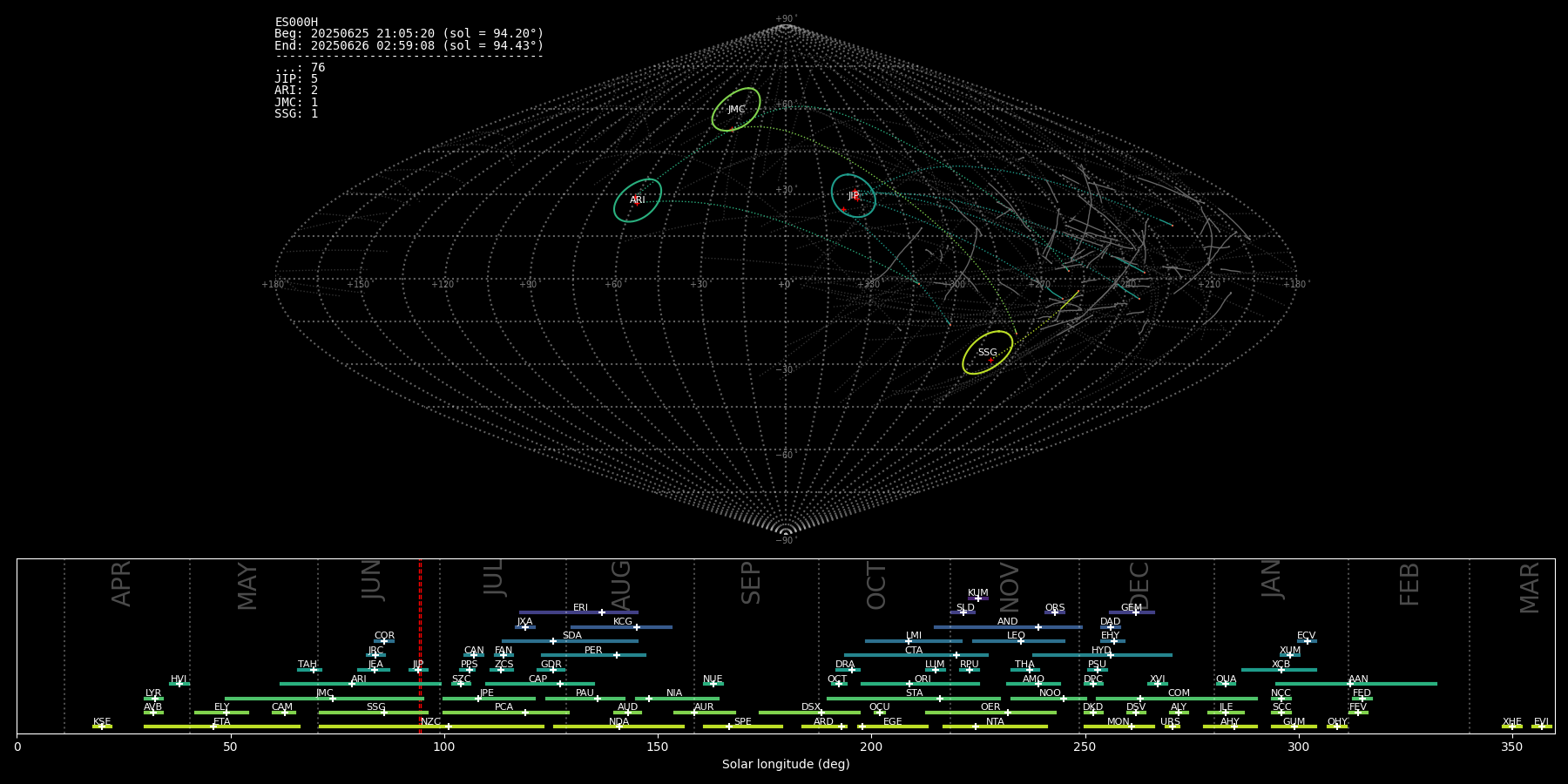Screen dimensions: 1568x784
Task: Click the ETA shower bar in the timeline
Action: (222, 727)
